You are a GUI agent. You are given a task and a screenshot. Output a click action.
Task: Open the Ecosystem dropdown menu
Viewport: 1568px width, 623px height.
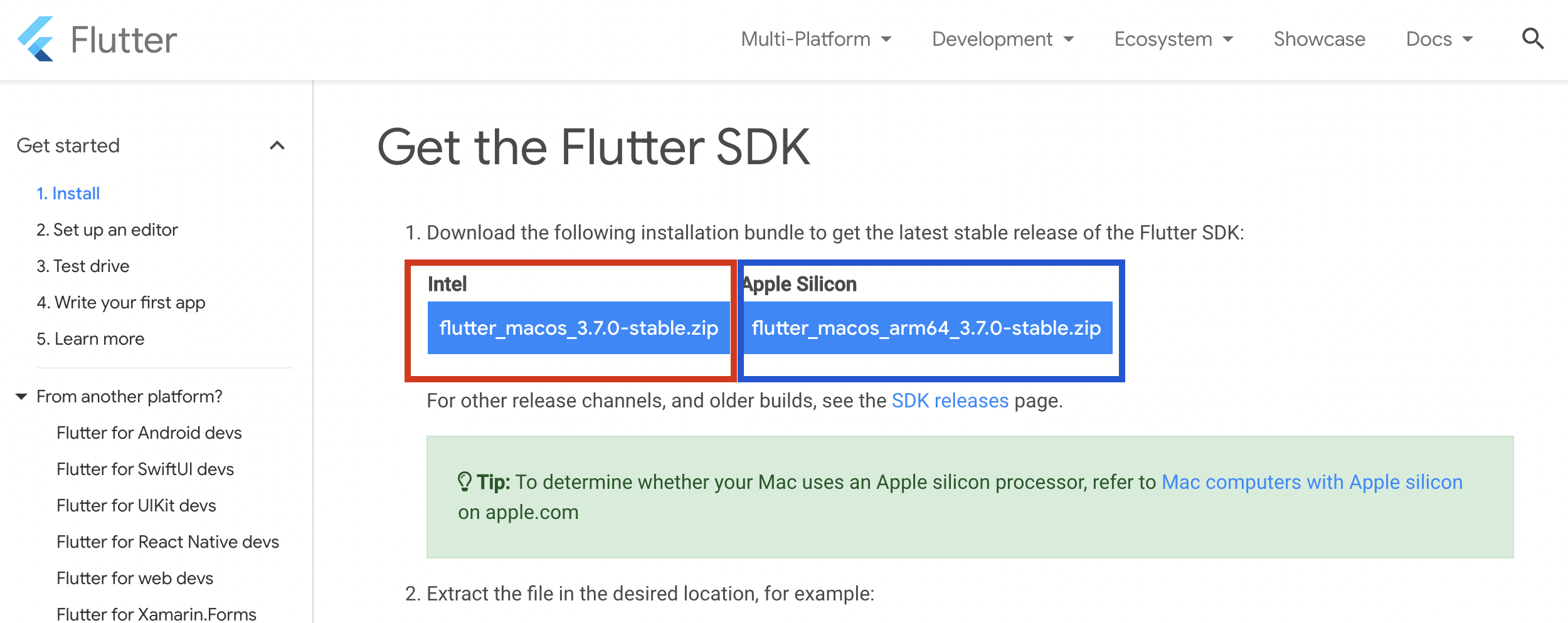(1173, 39)
